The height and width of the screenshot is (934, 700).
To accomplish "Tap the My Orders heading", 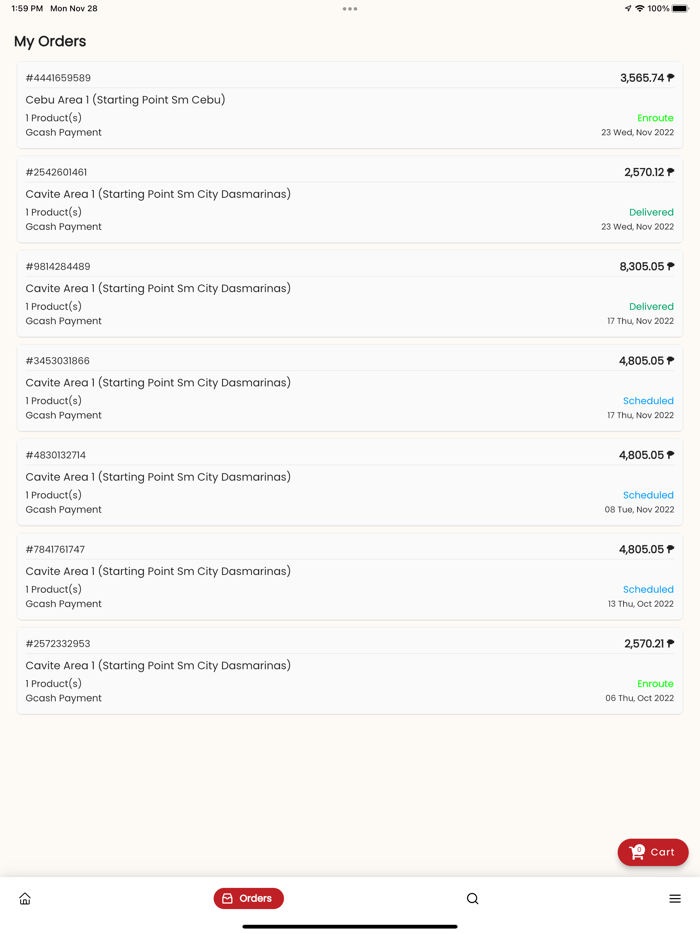I will point(48,41).
